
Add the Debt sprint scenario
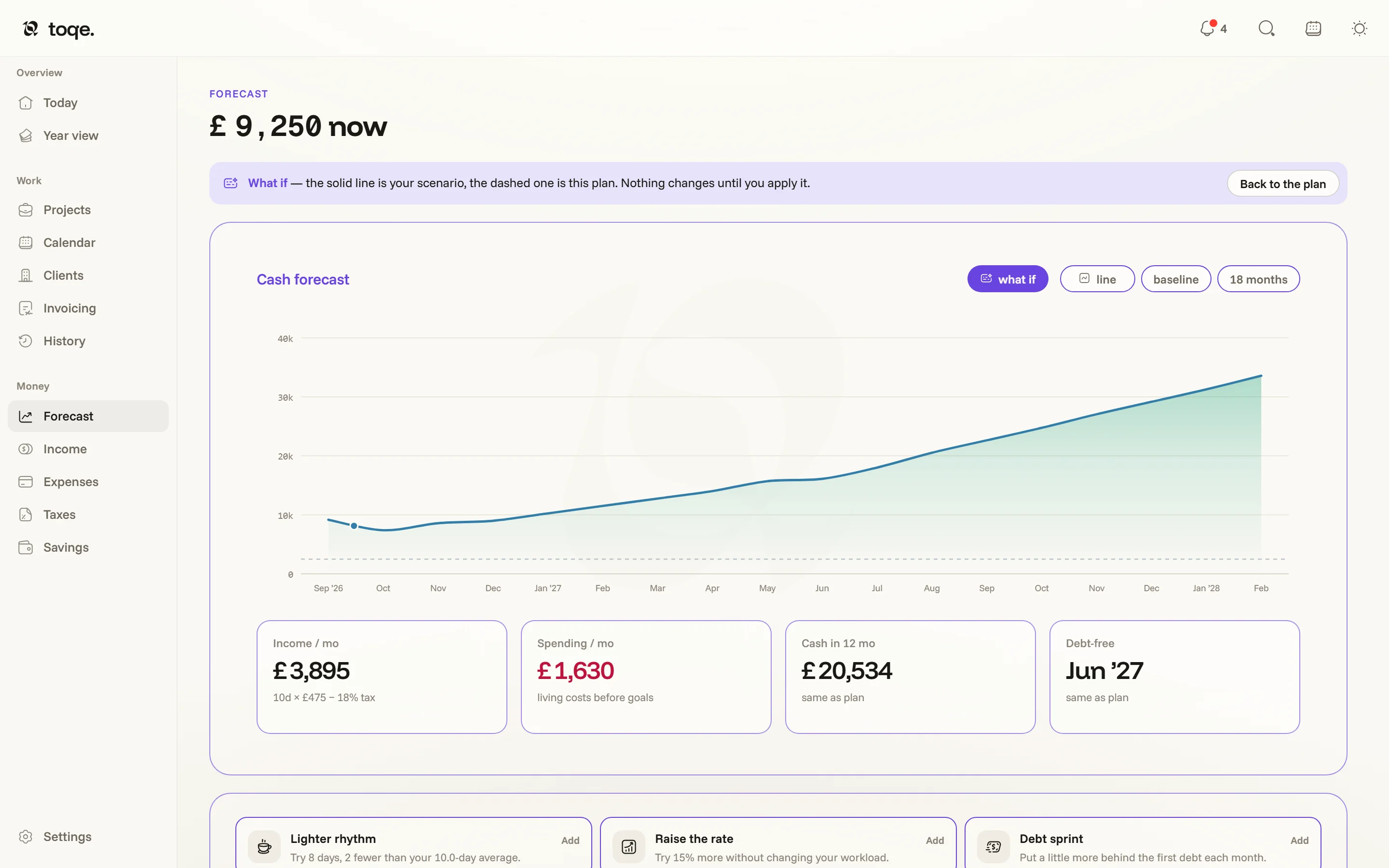click(x=1299, y=841)
